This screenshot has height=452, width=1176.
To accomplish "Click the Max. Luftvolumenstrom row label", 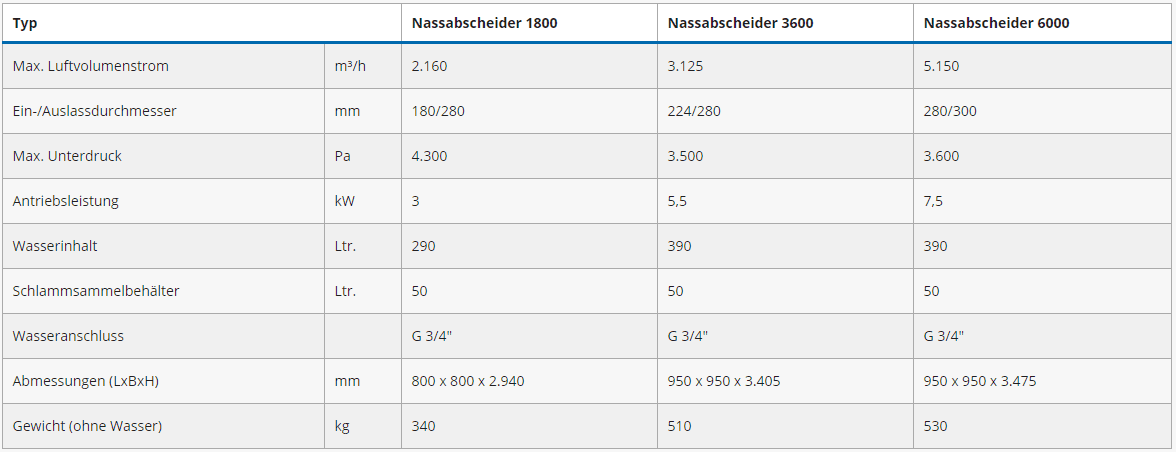I will [91, 66].
